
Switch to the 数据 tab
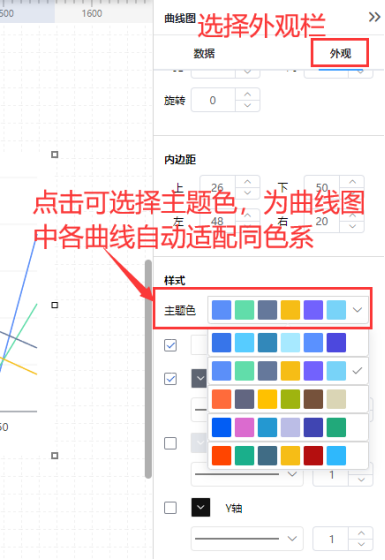click(x=204, y=54)
